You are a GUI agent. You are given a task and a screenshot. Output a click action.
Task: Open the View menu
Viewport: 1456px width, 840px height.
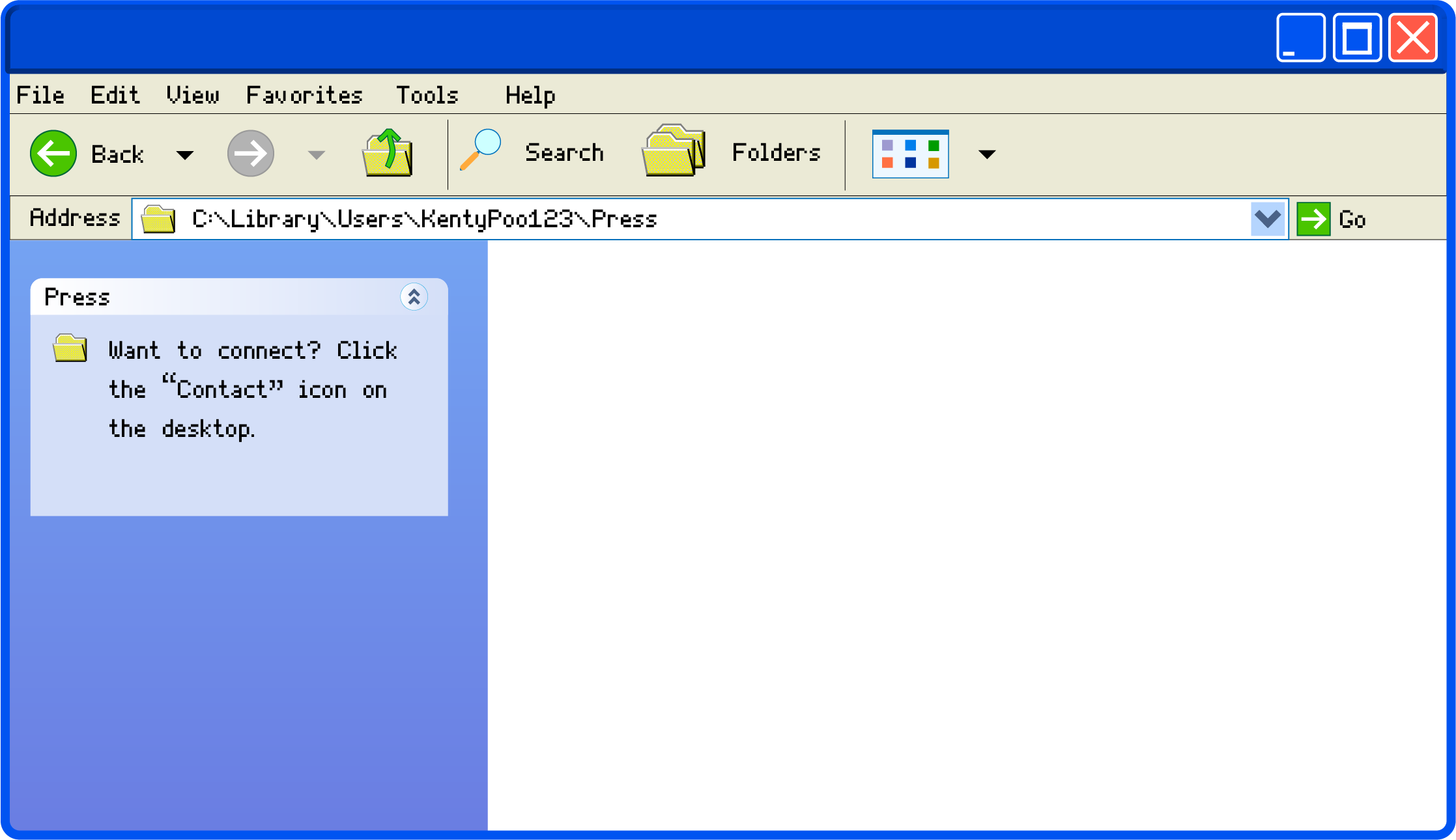(x=193, y=95)
